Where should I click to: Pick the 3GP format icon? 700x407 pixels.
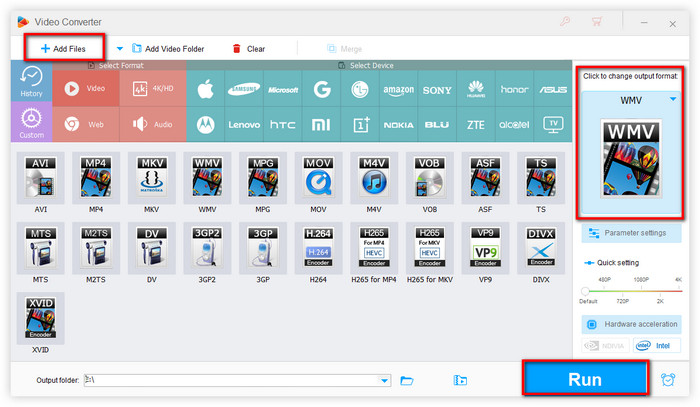pos(263,248)
